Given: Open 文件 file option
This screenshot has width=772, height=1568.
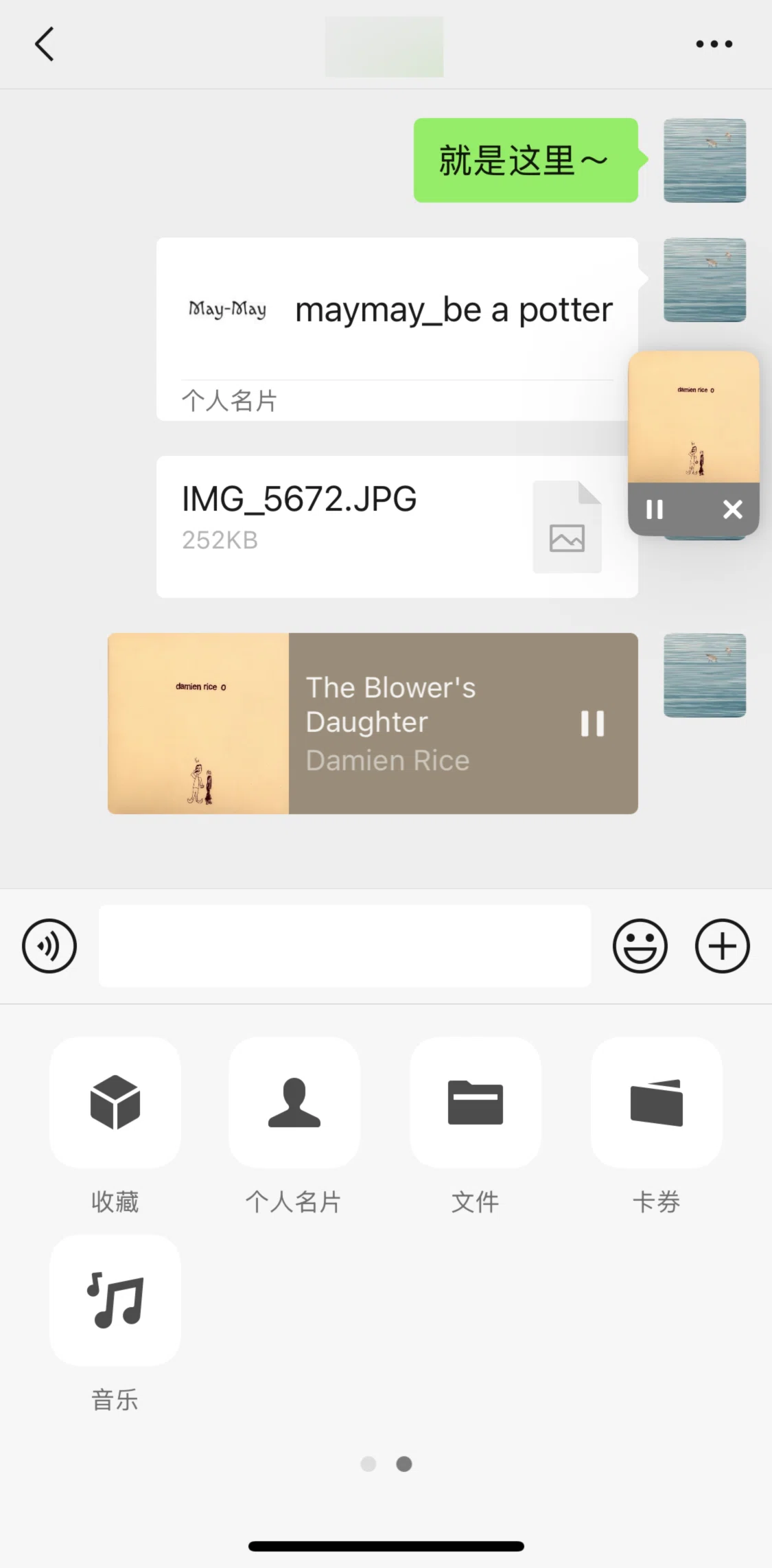Looking at the screenshot, I should [476, 1103].
